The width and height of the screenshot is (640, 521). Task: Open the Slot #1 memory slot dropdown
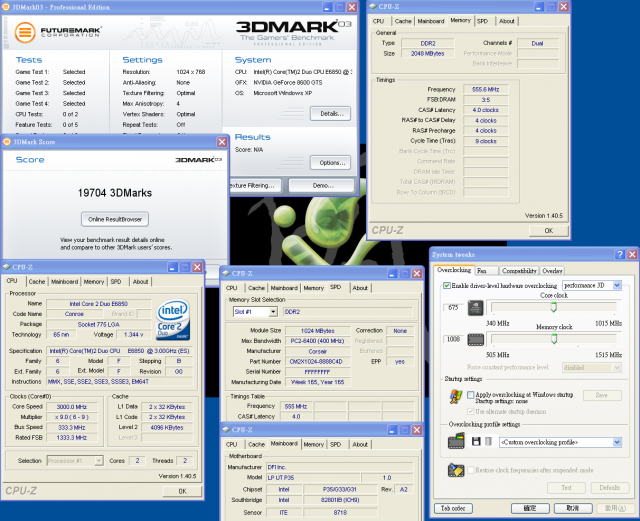(273, 312)
